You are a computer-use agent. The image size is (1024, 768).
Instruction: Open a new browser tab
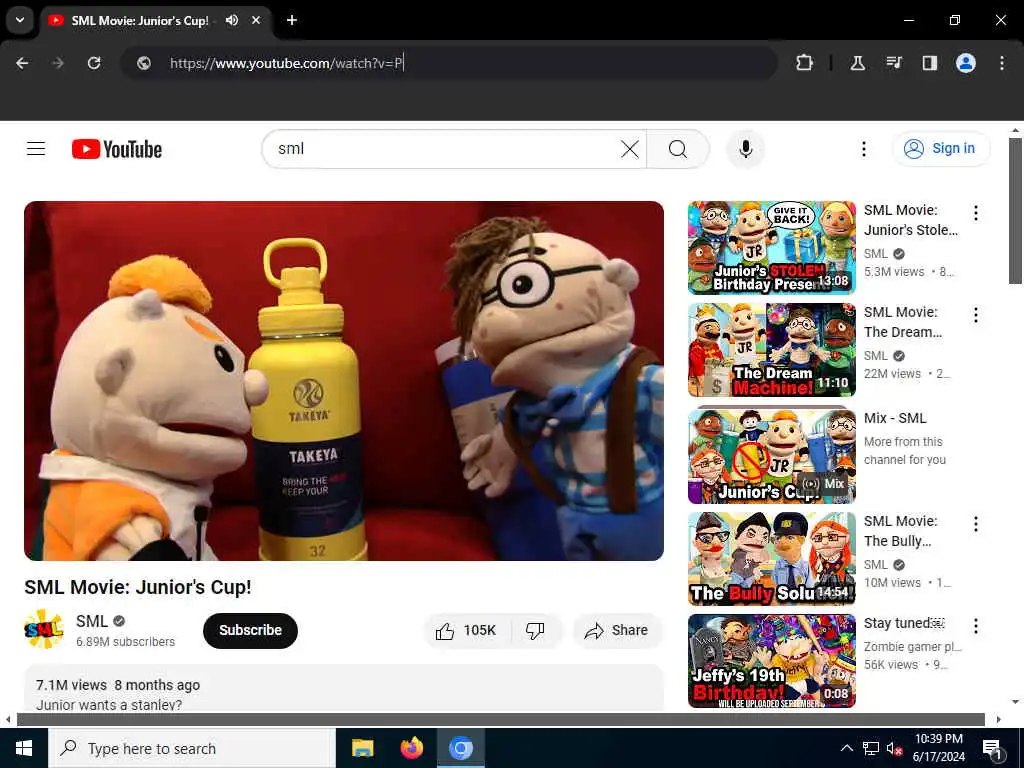click(292, 20)
